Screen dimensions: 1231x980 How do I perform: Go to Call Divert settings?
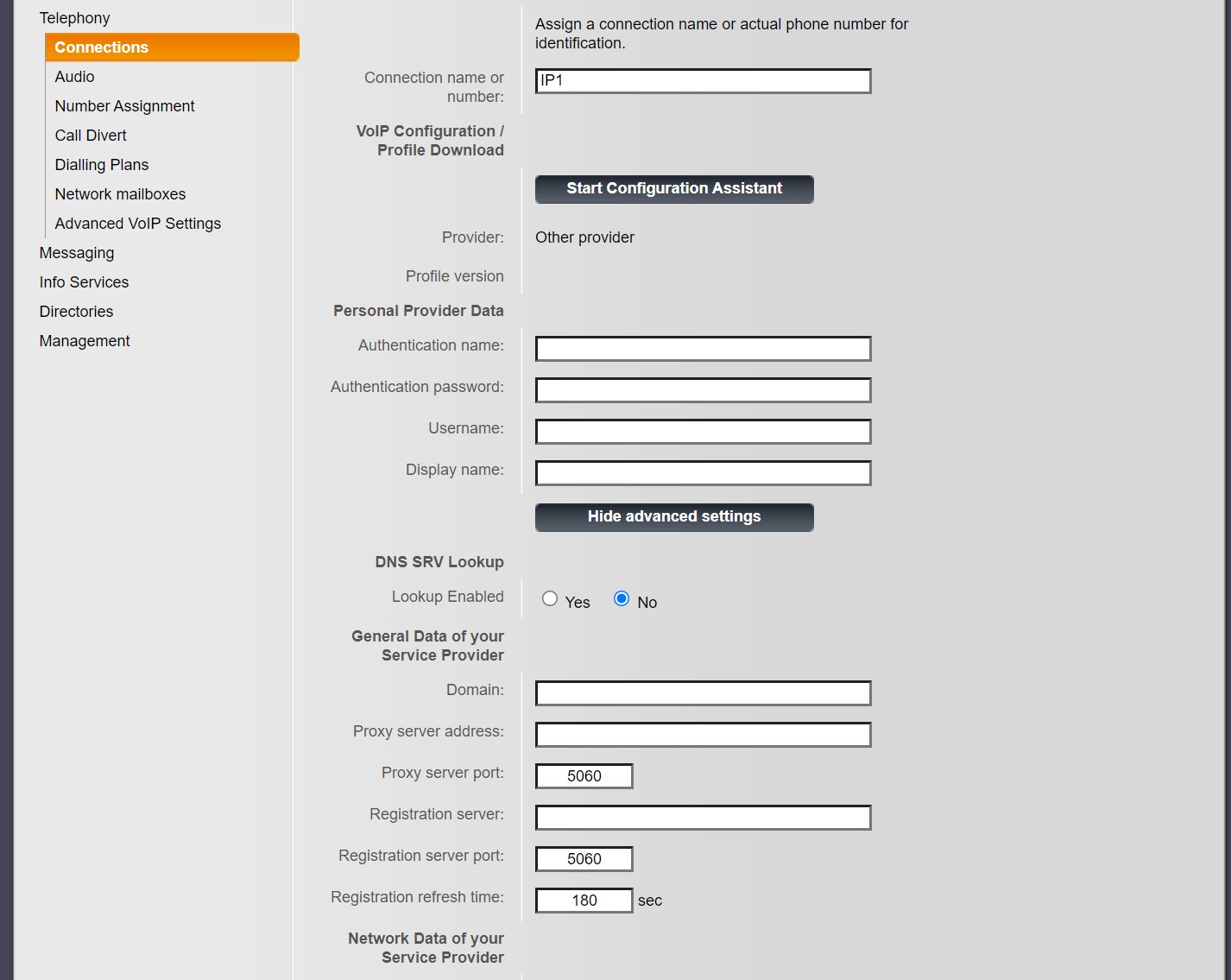pos(91,136)
